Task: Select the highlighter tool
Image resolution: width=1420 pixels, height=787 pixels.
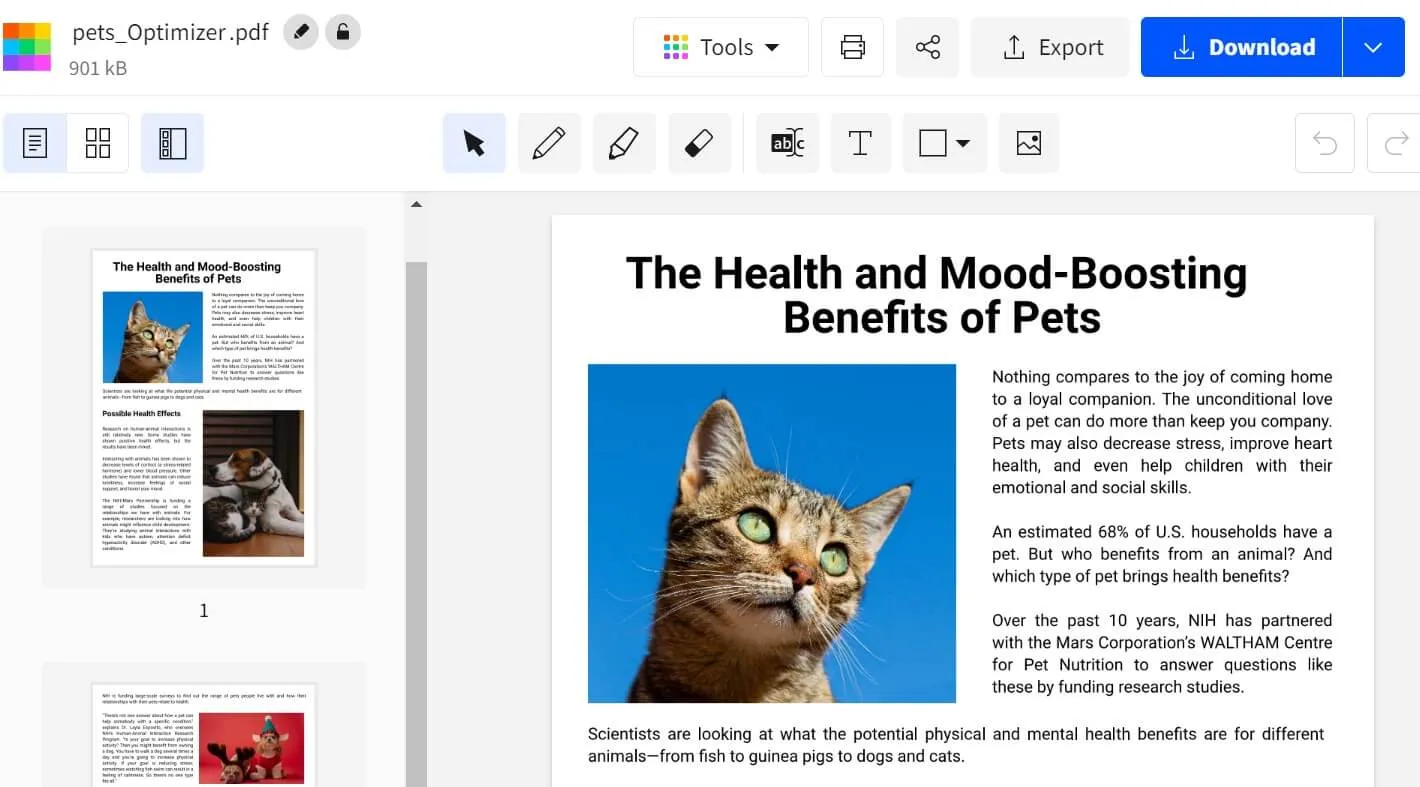Action: (624, 143)
